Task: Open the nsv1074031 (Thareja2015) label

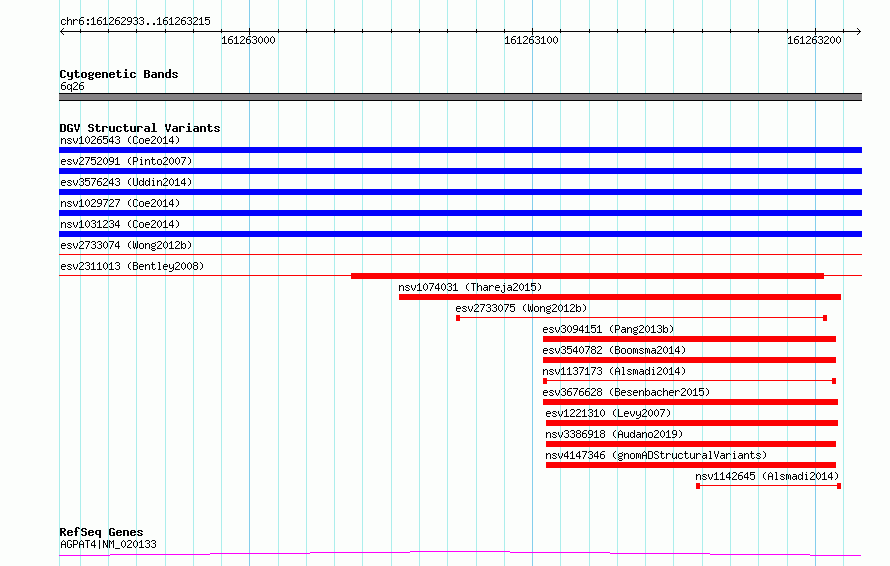Action: coord(470,287)
